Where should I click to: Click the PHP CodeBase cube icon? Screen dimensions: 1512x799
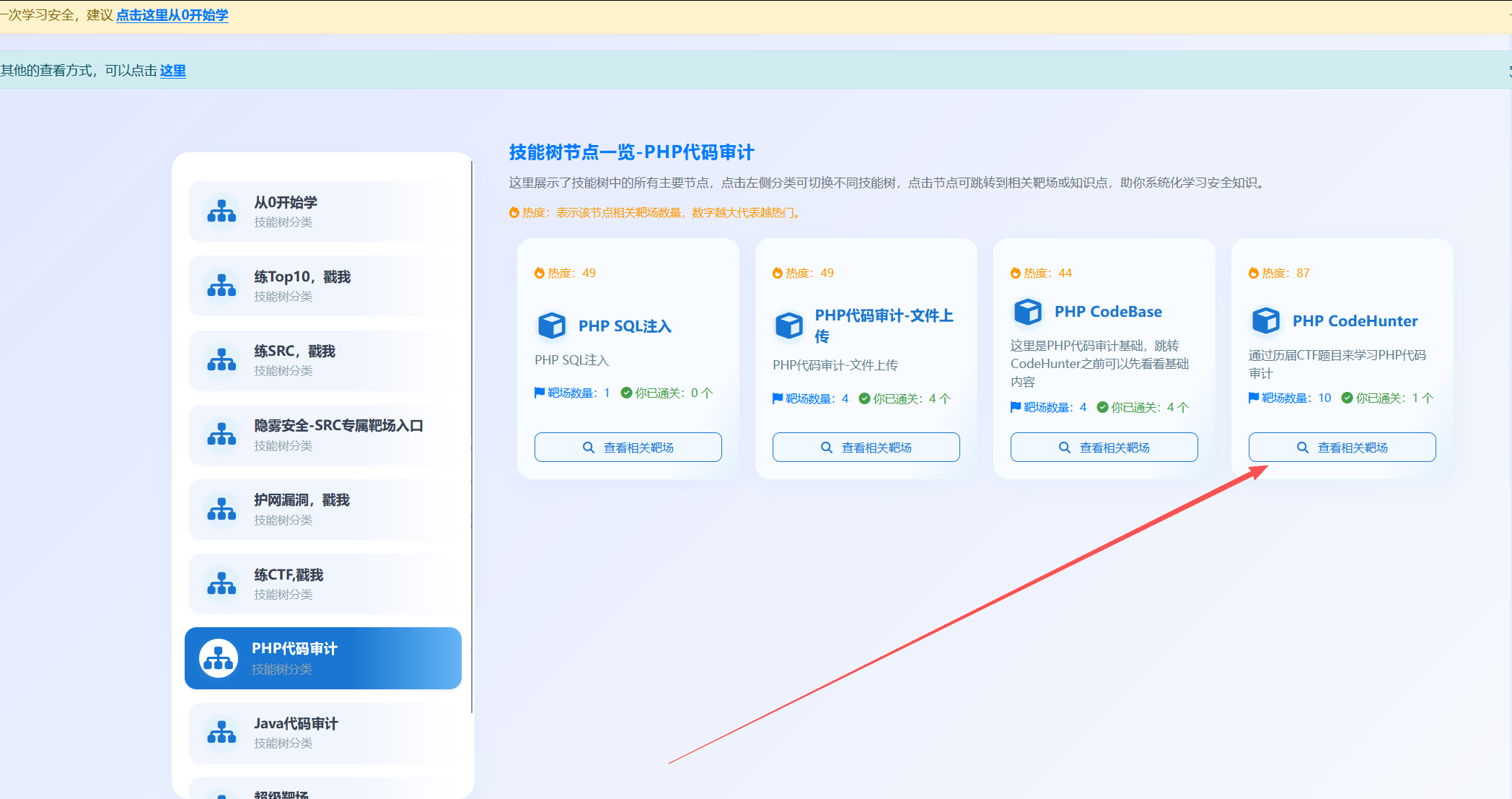click(1028, 312)
